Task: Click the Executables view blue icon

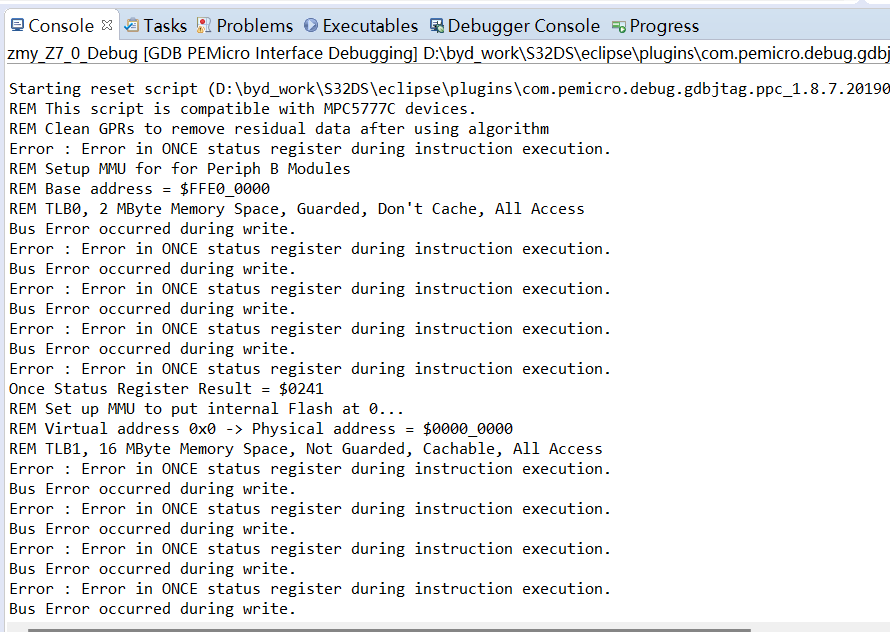Action: pyautogui.click(x=311, y=25)
